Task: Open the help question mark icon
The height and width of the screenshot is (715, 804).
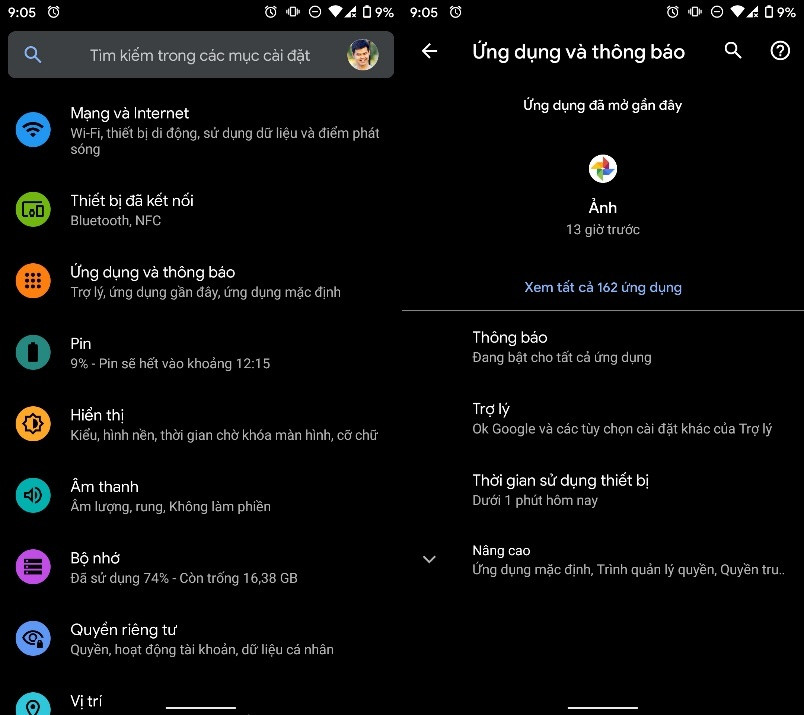Action: click(780, 51)
